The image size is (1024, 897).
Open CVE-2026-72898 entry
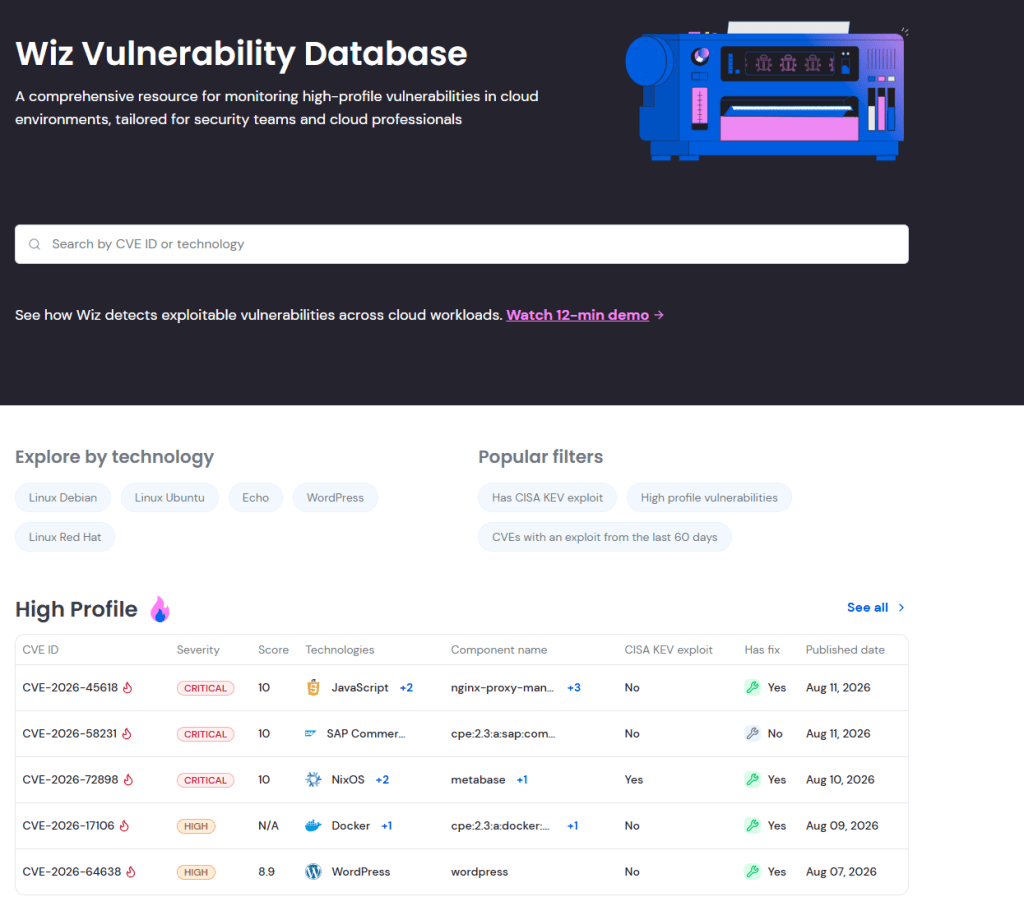point(70,779)
